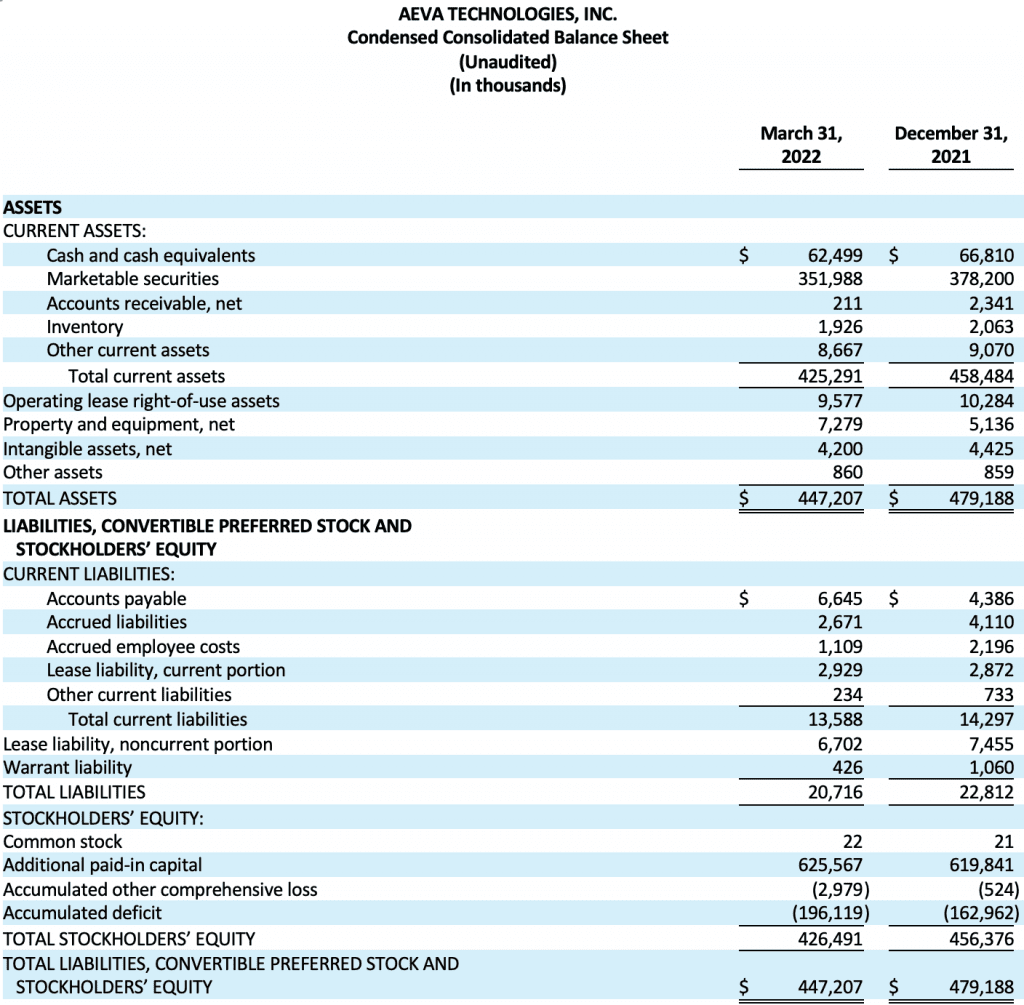Click other current liabilities value 234
This screenshot has width=1024, height=1005.
pos(847,695)
